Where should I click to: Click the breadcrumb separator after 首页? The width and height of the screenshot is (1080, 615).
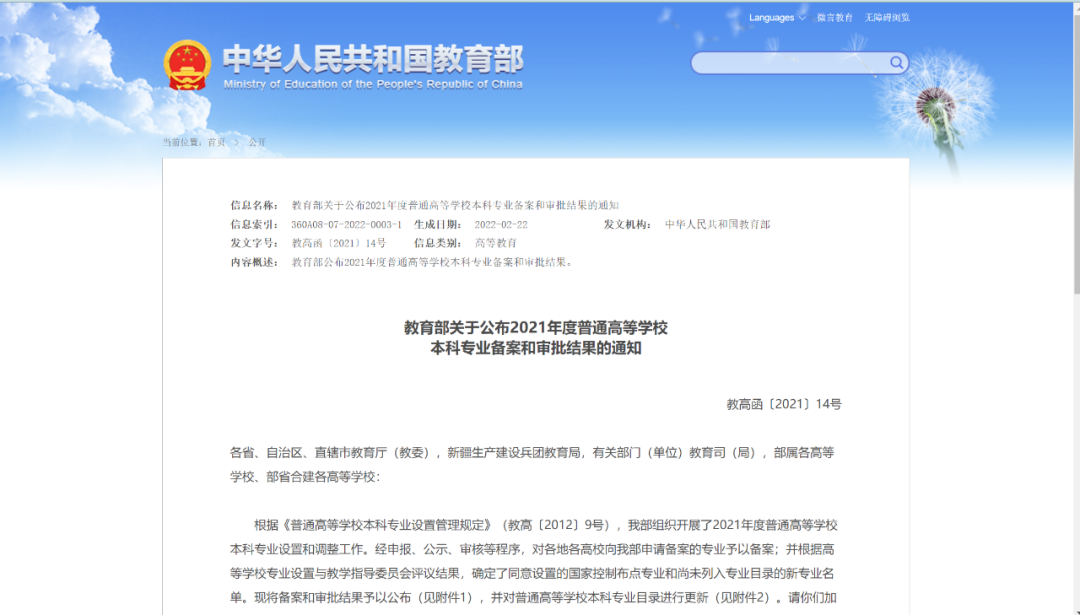coord(235,142)
